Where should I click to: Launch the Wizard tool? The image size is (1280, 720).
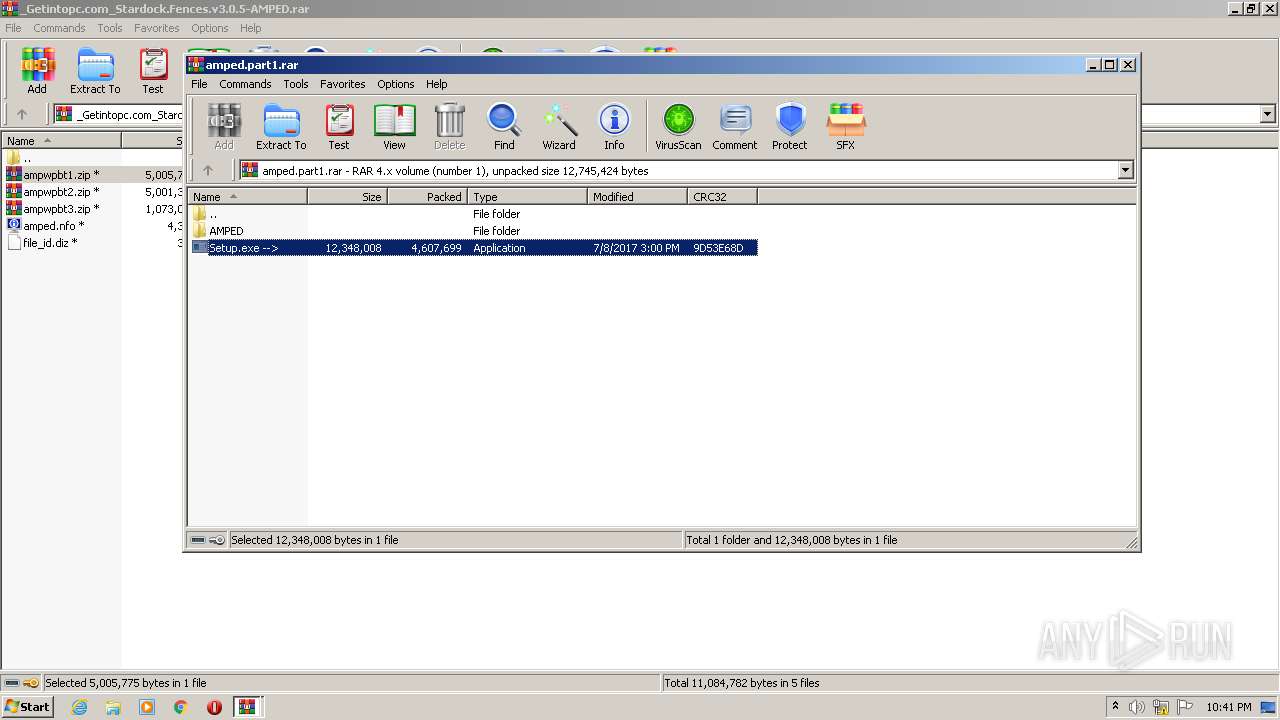pos(559,127)
